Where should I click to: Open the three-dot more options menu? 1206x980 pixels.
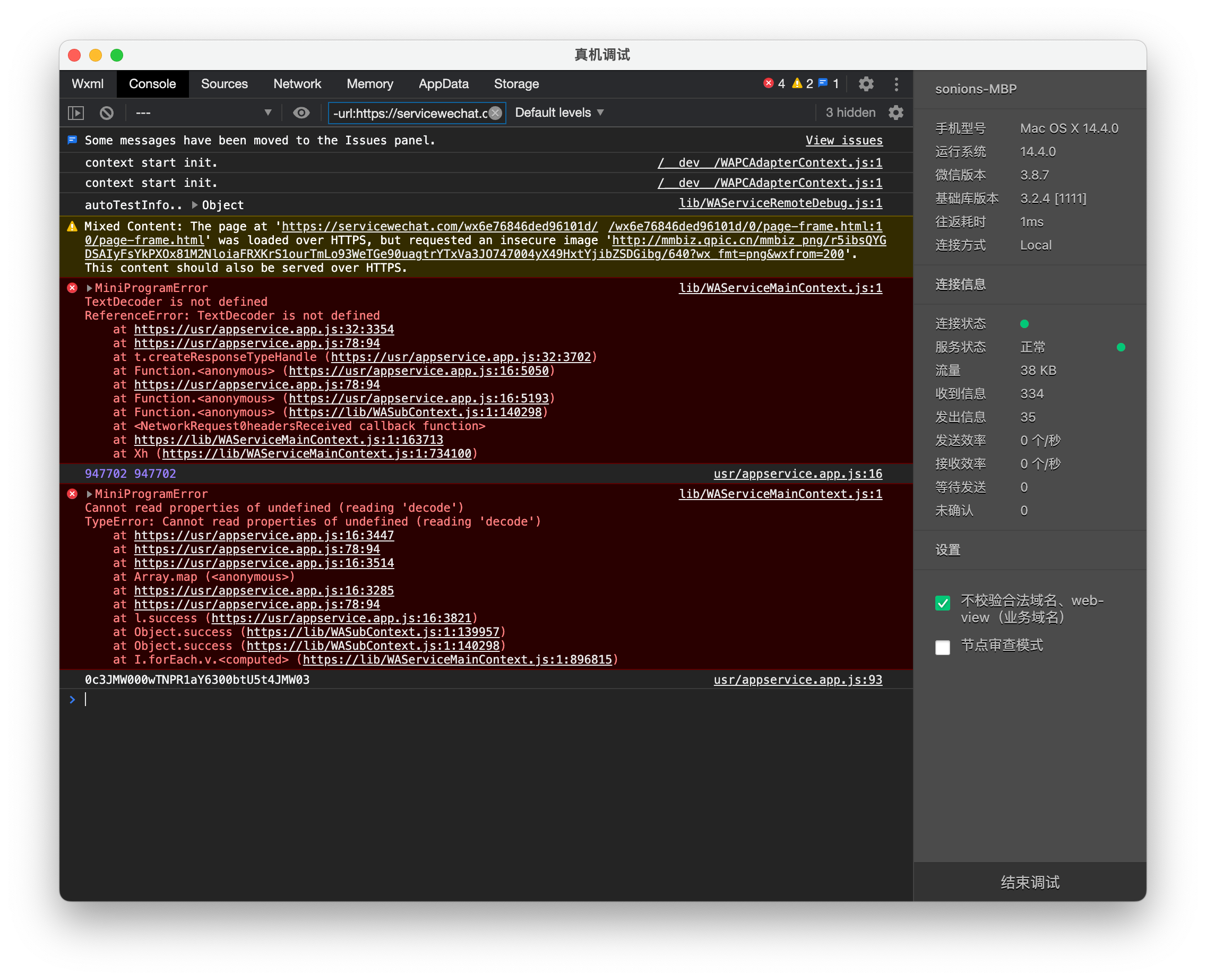coord(896,84)
